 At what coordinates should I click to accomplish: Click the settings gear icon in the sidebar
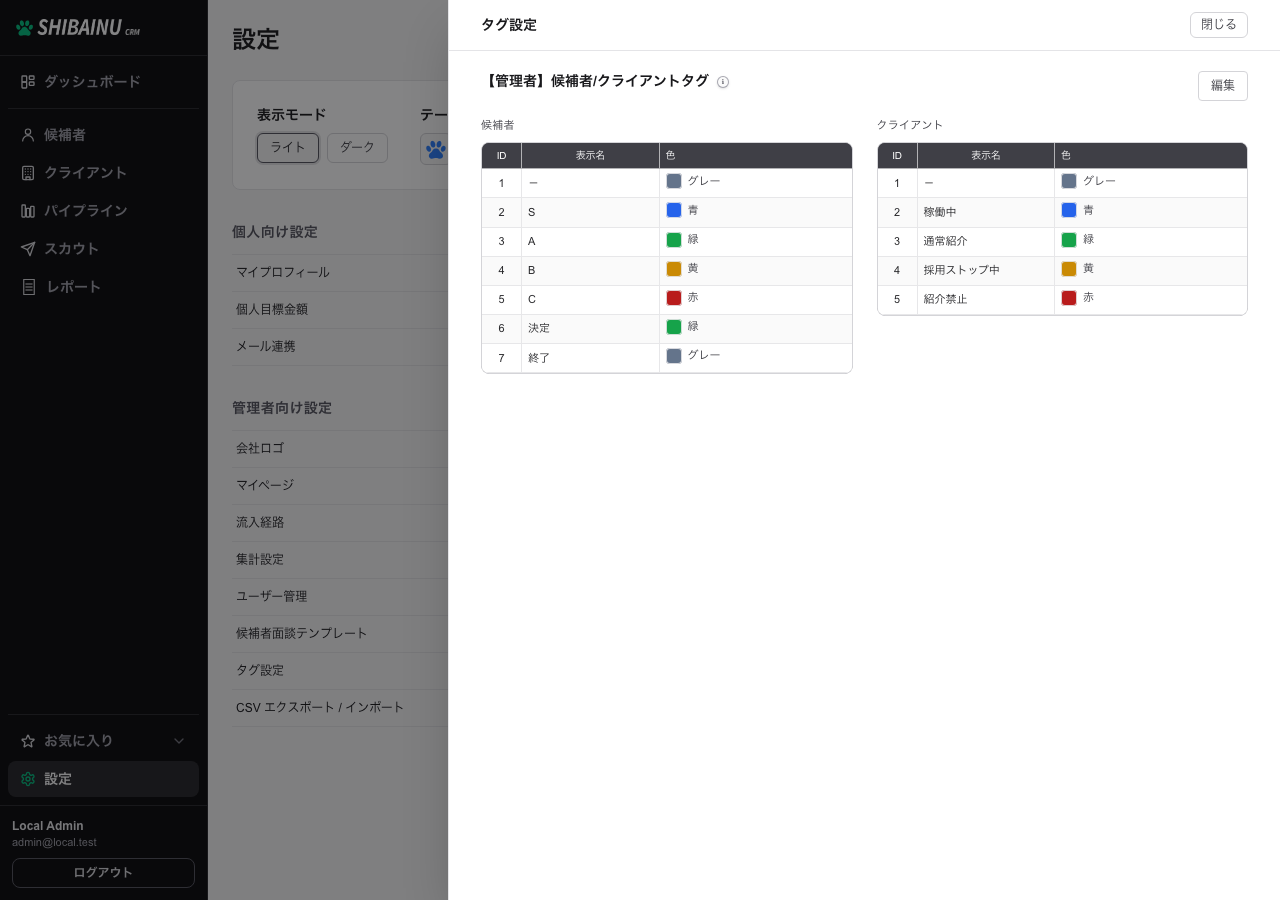coord(28,779)
